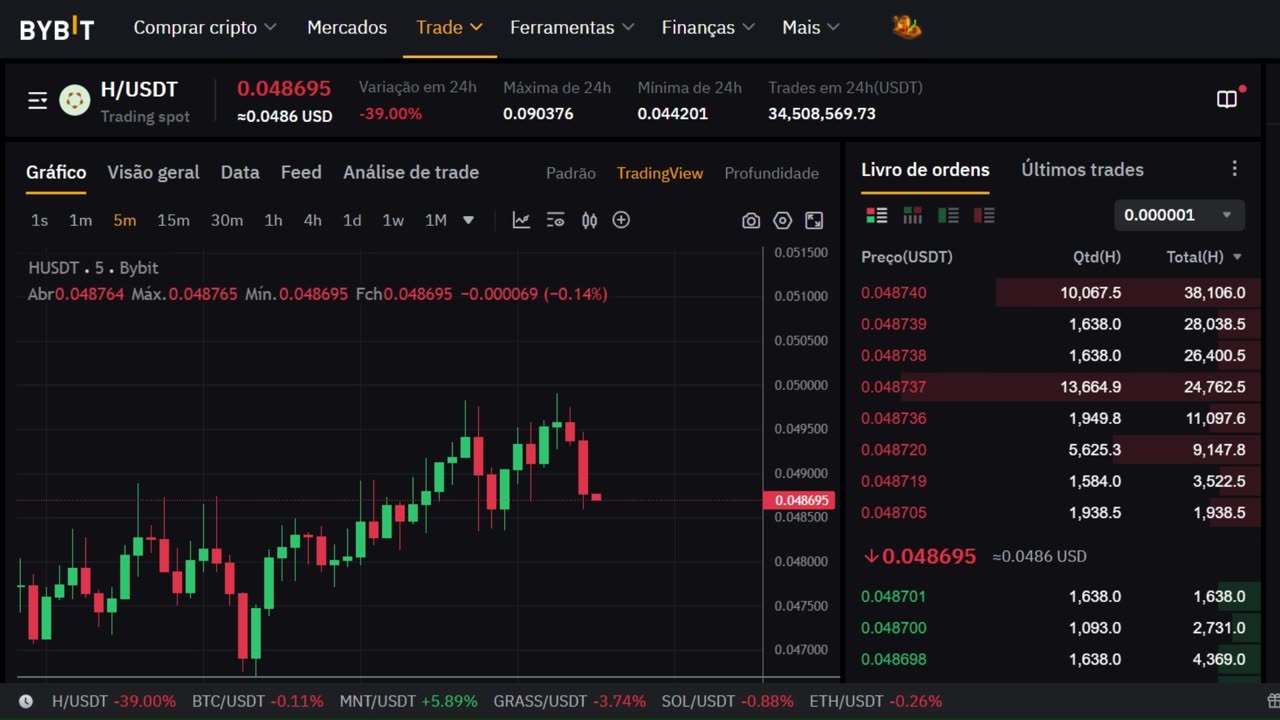
Task: Click ask price 0.048740 in order book
Action: (x=894, y=293)
